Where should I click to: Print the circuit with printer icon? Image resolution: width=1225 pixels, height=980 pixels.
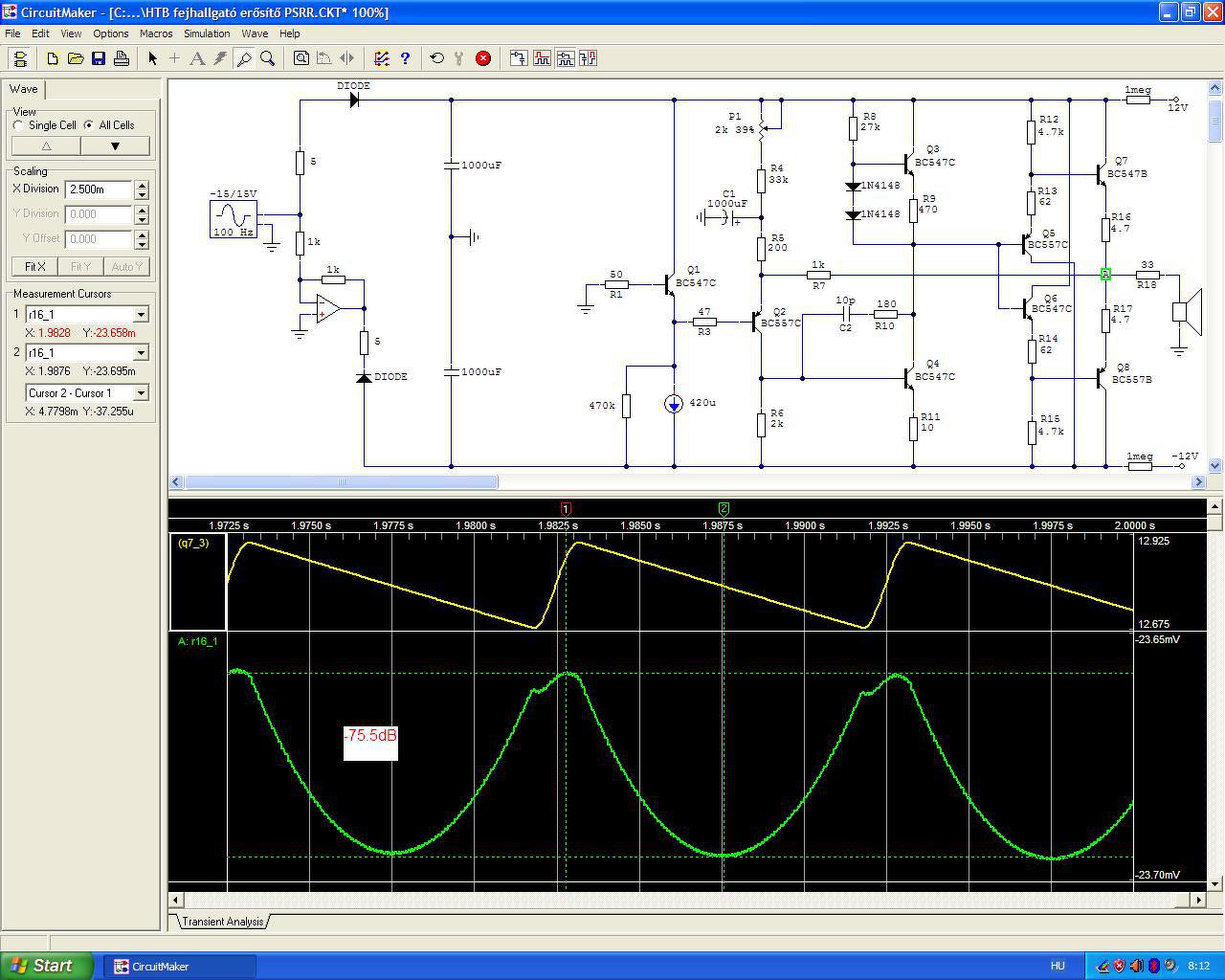(122, 58)
